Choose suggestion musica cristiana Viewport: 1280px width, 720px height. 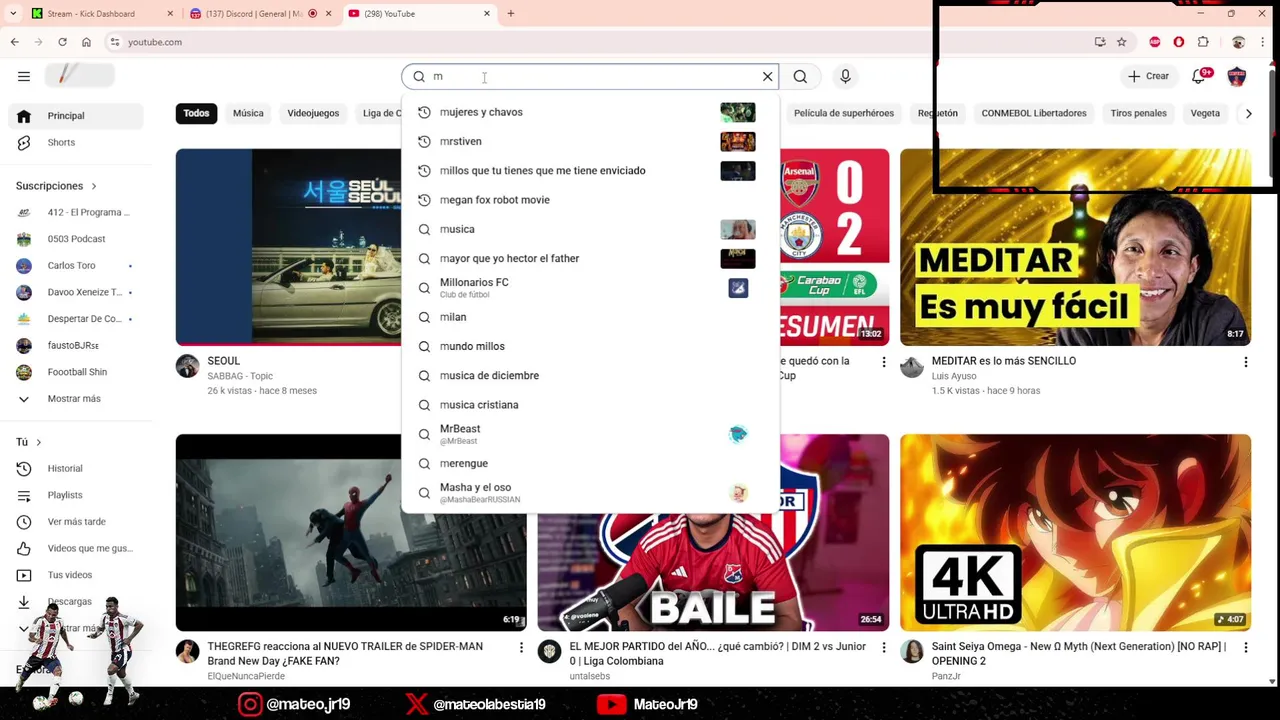coord(590,405)
